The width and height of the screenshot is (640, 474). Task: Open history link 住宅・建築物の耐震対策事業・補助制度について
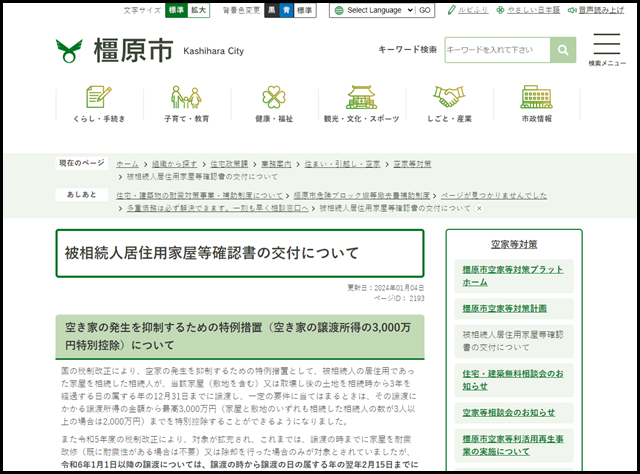point(199,196)
